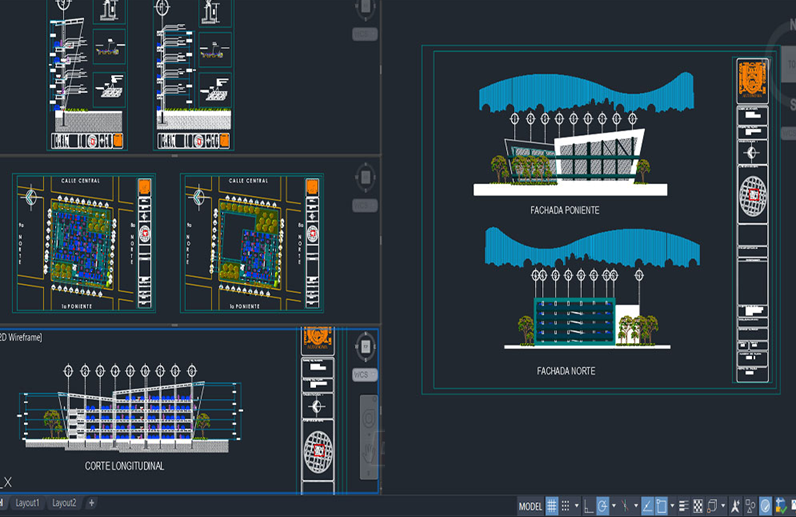Viewport: 796px width, 517px height.
Task: Open WCS dropdown in the bottom-left viewport
Action: click(x=365, y=375)
